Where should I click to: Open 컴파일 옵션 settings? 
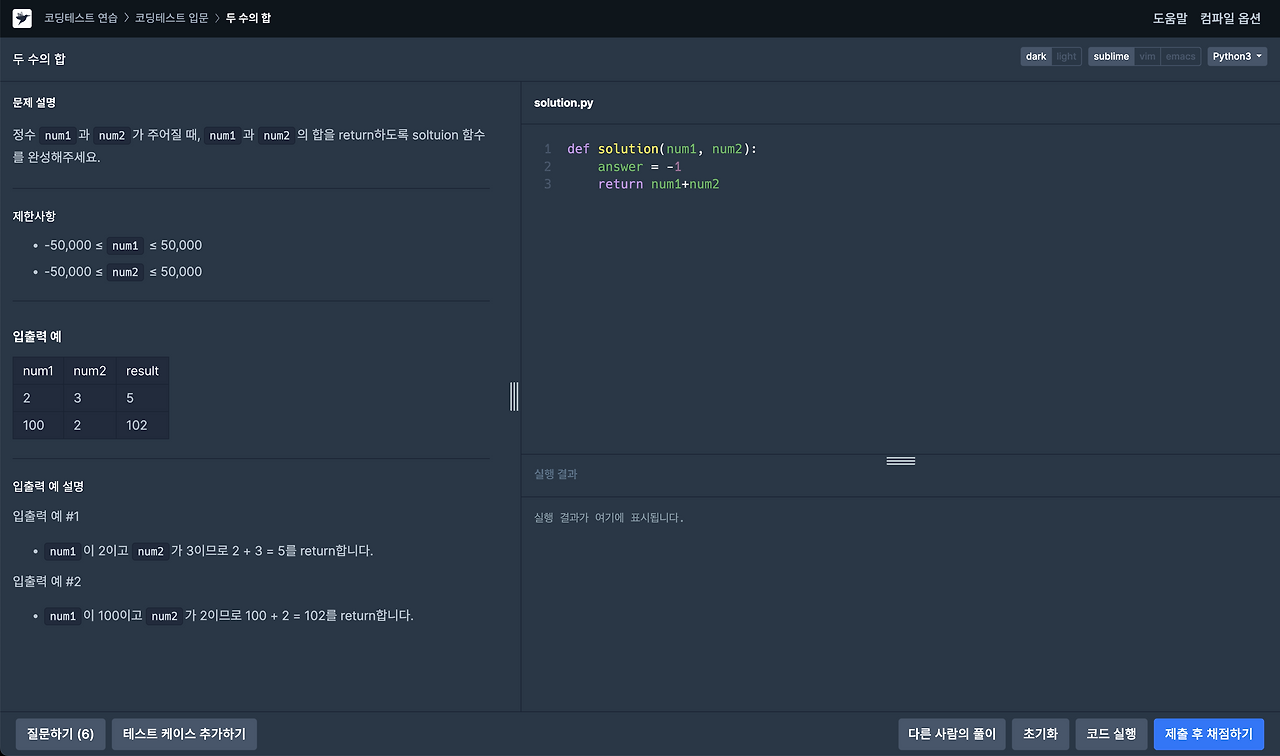coord(1229,17)
